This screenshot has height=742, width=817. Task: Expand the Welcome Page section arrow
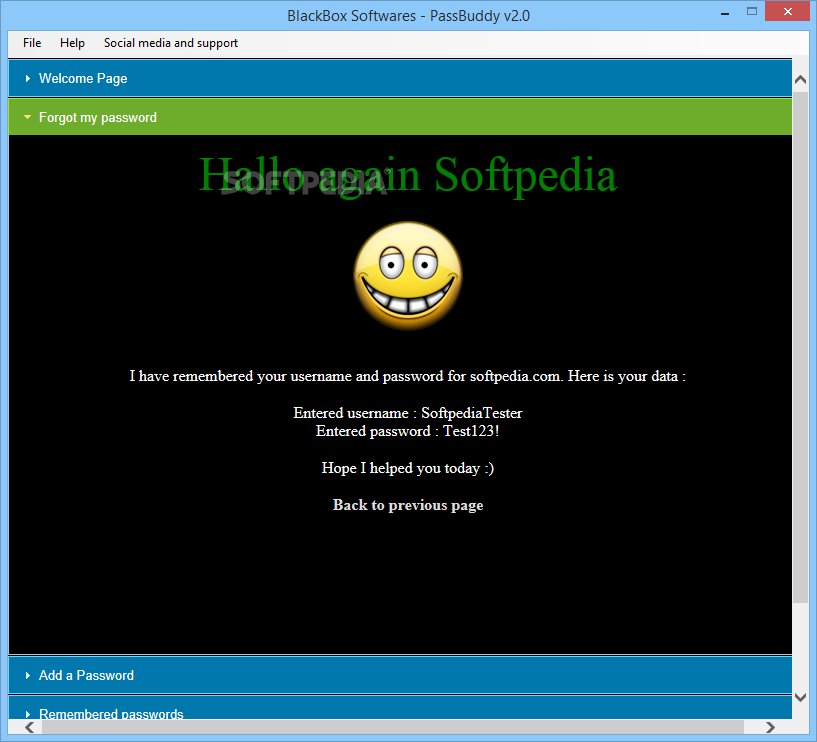(28, 79)
